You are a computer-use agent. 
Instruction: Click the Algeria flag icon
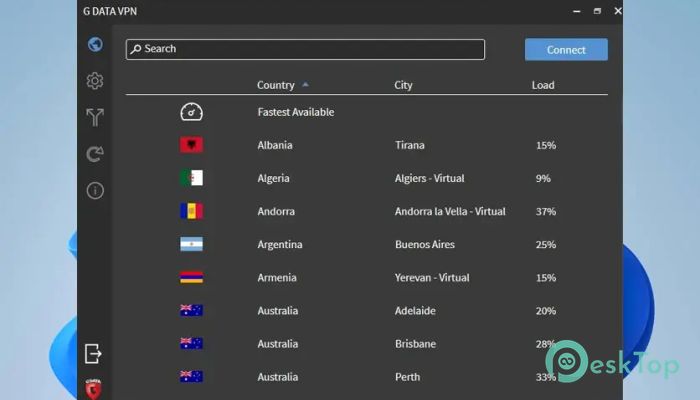(192, 178)
